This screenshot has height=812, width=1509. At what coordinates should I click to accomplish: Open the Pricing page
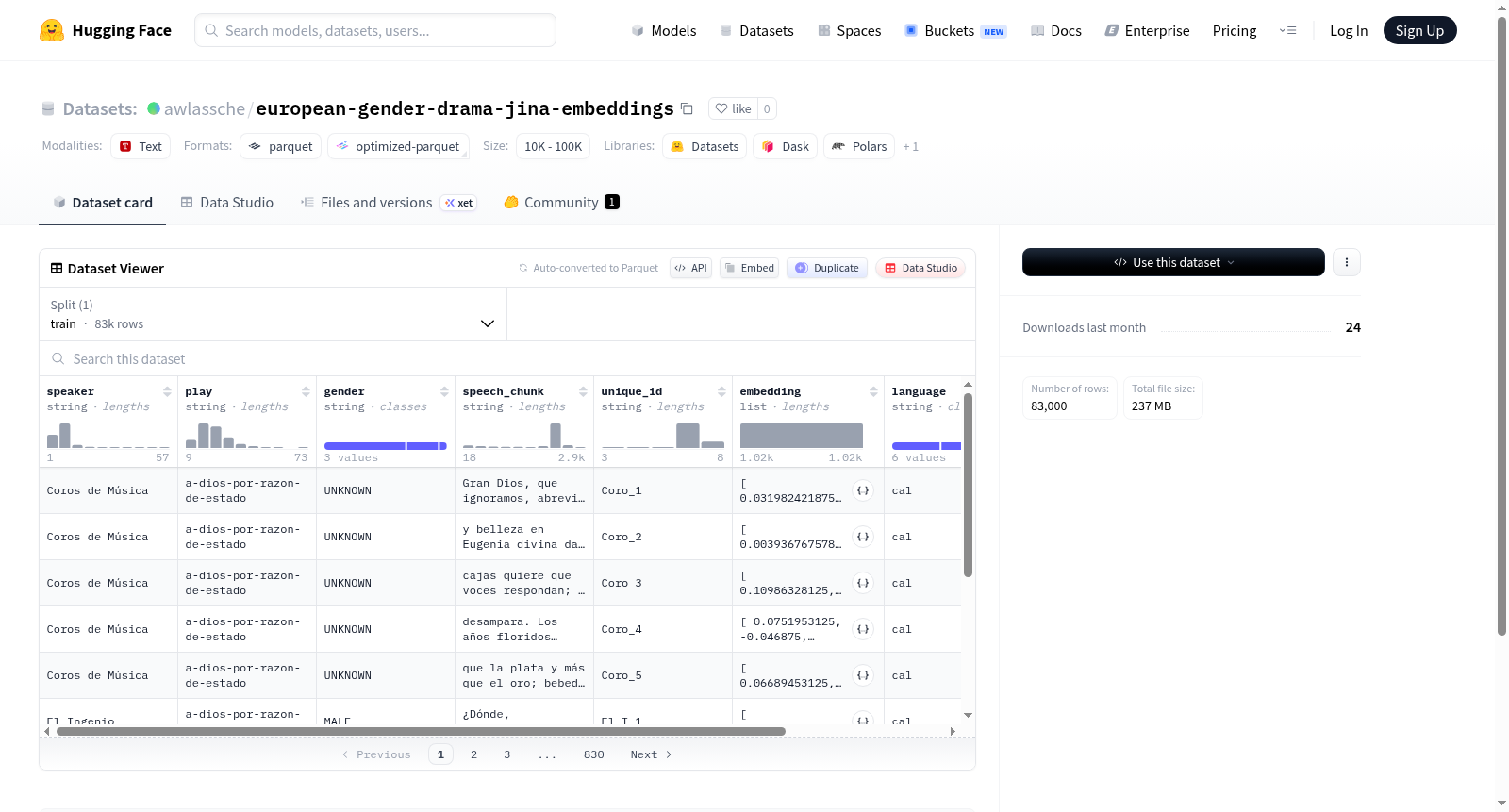[x=1235, y=30]
